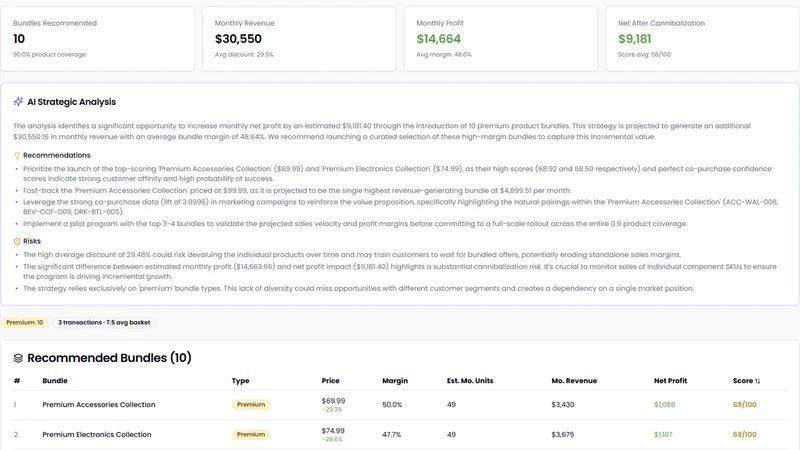Click the recommendation about pilot program
Image resolution: width=800 pixels, height=450 pixels.
click(x=355, y=224)
